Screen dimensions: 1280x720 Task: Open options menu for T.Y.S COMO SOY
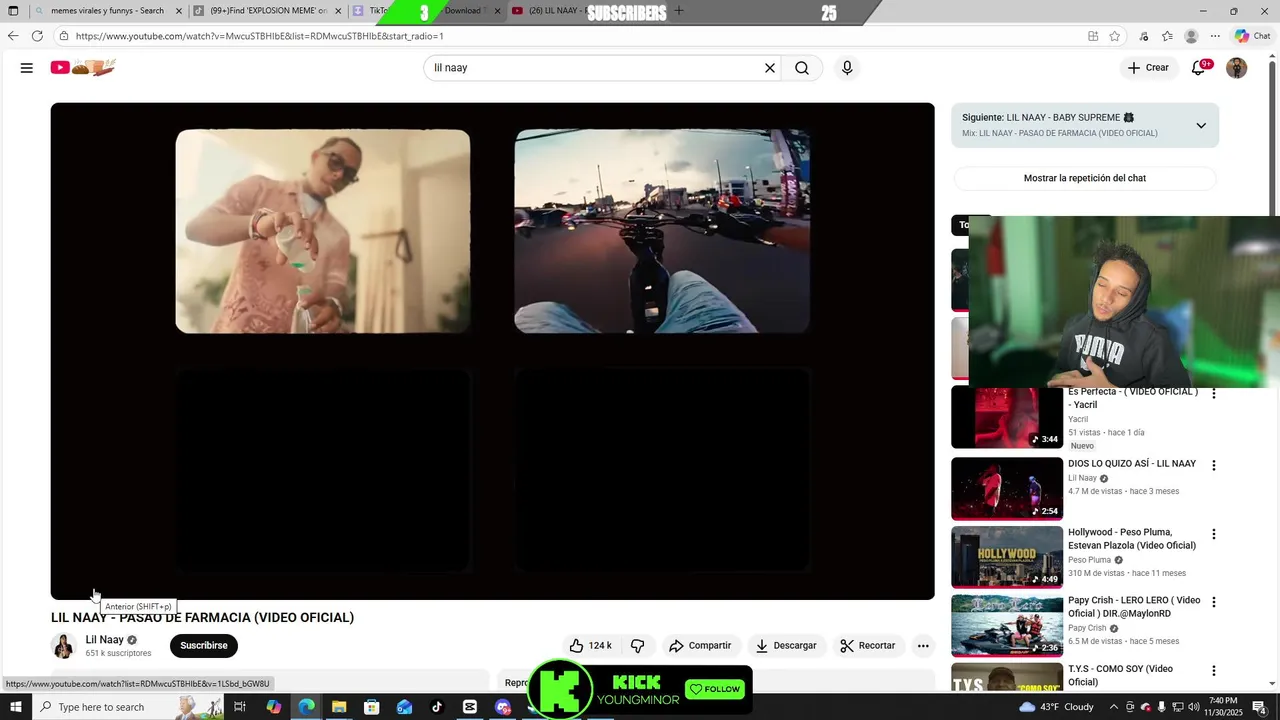click(x=1214, y=671)
